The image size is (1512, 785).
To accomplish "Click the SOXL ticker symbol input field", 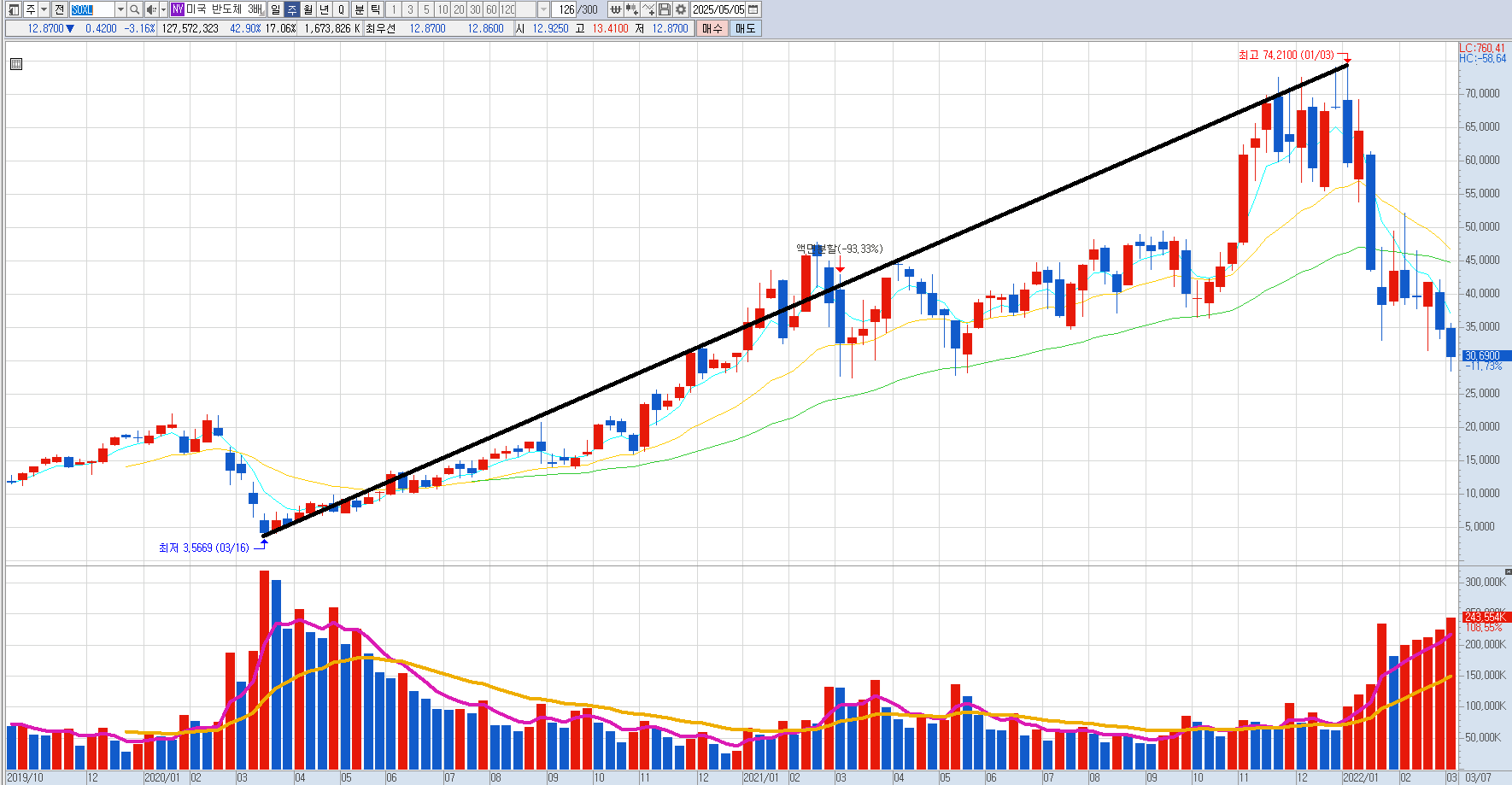I will tap(91, 9).
